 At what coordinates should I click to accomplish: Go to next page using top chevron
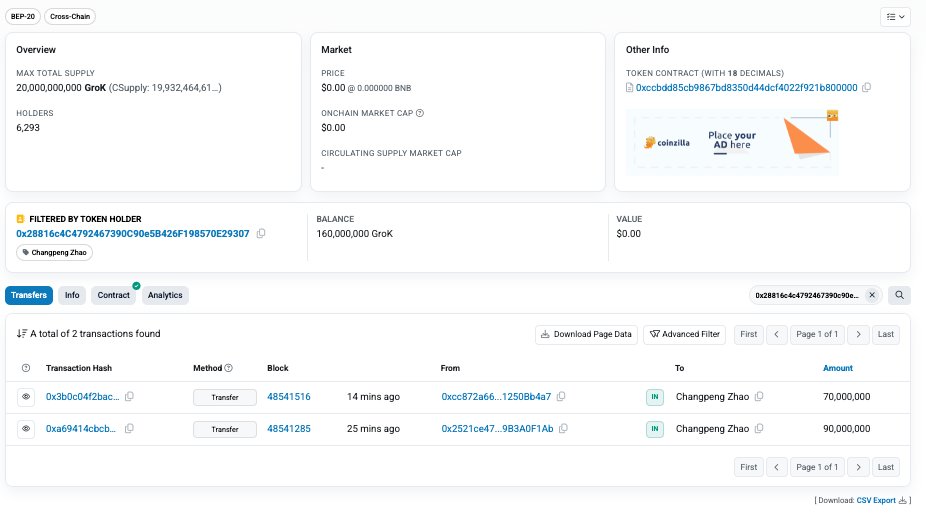[x=857, y=334]
